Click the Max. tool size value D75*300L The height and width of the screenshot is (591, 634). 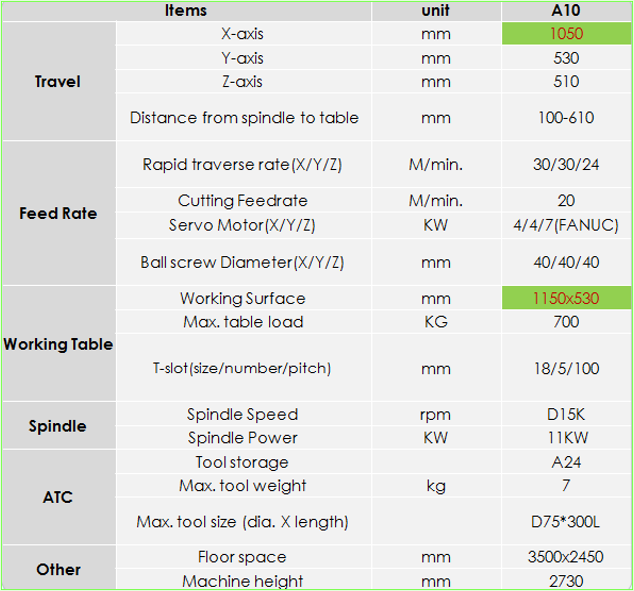566,522
